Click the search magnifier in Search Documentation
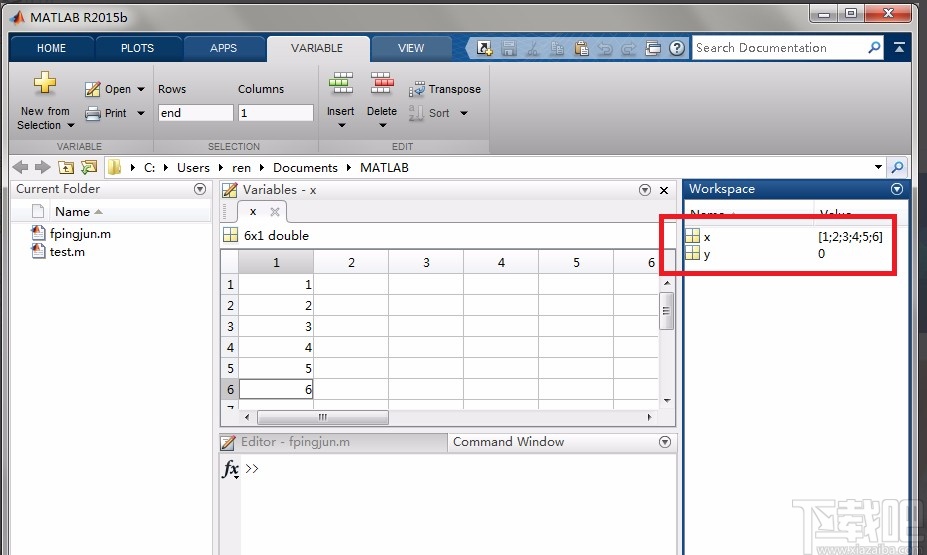Image resolution: width=927 pixels, height=555 pixels. click(x=874, y=47)
